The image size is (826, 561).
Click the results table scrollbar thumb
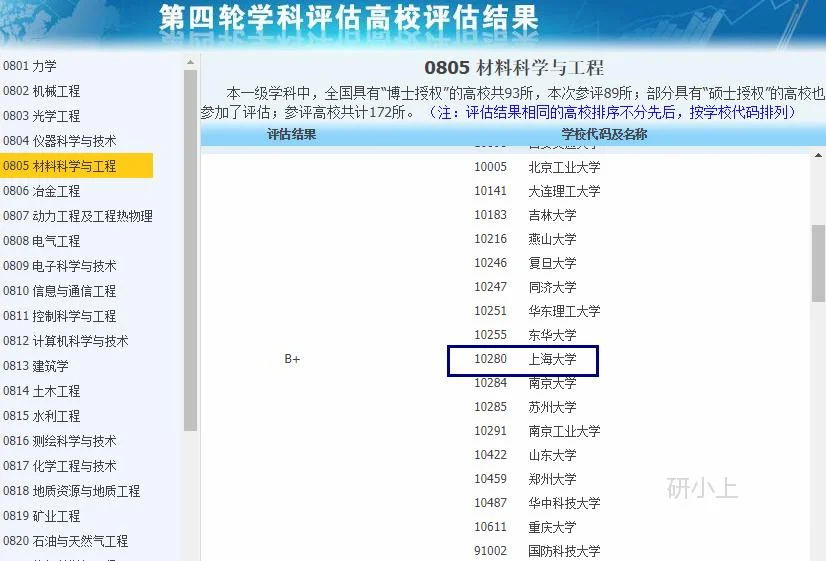click(x=818, y=263)
